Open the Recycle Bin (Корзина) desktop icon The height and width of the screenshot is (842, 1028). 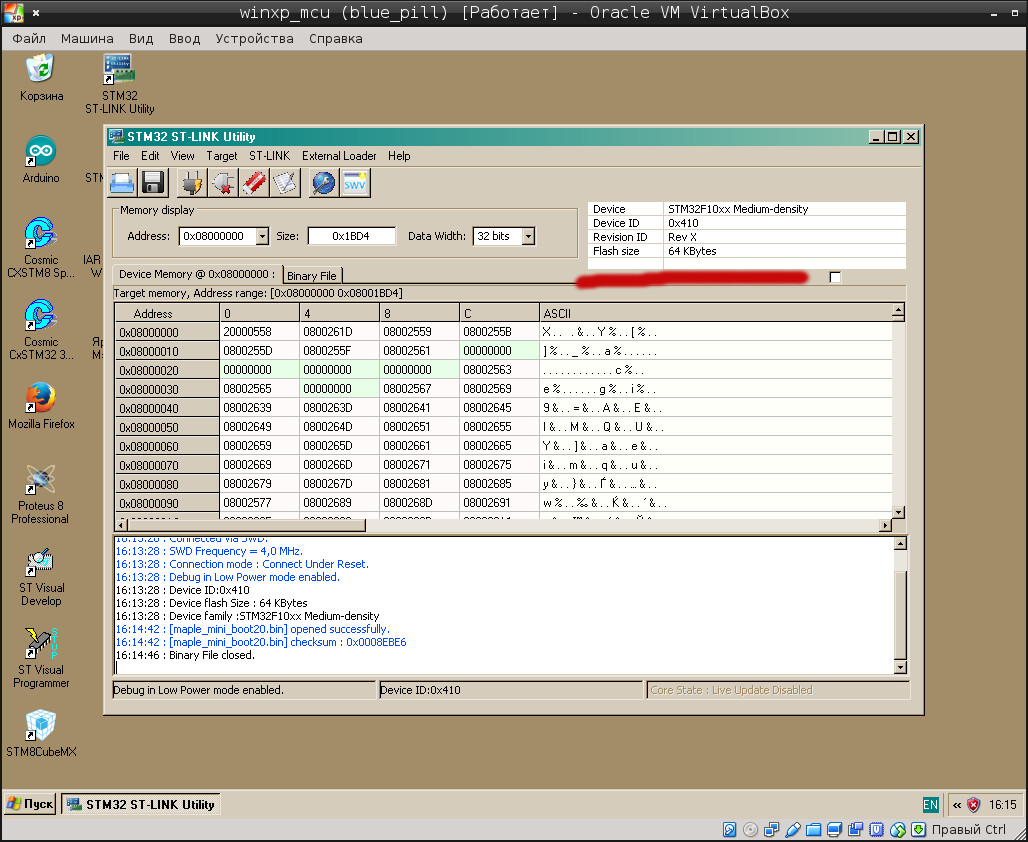point(41,77)
